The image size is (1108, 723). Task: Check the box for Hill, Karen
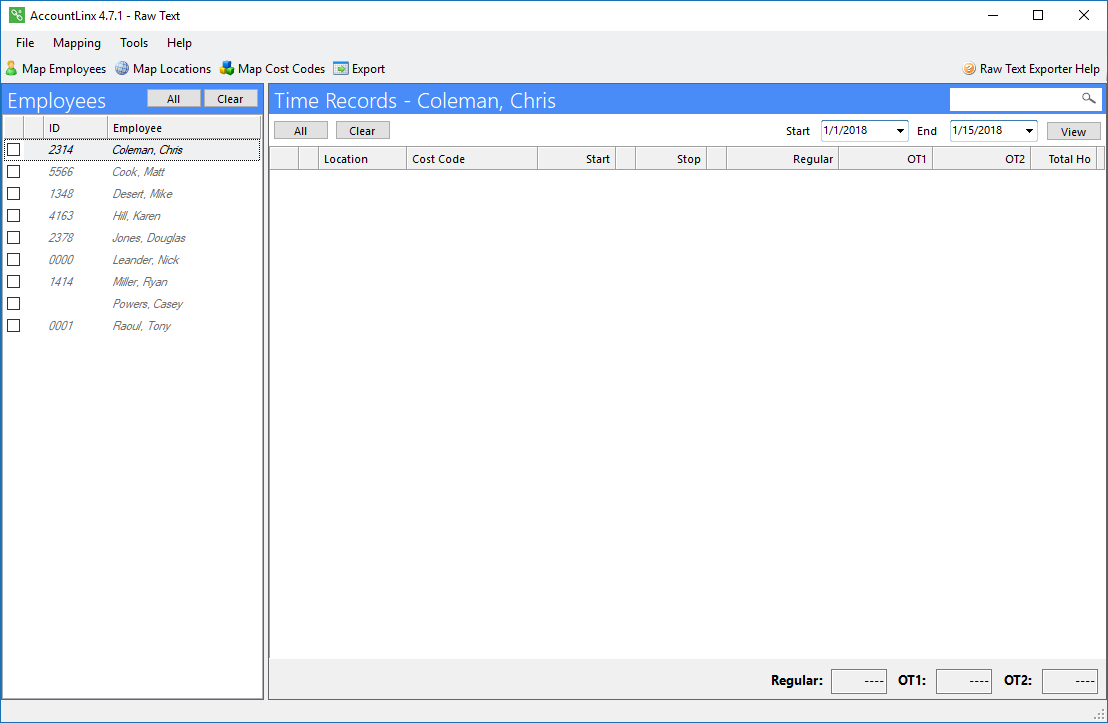point(13,216)
